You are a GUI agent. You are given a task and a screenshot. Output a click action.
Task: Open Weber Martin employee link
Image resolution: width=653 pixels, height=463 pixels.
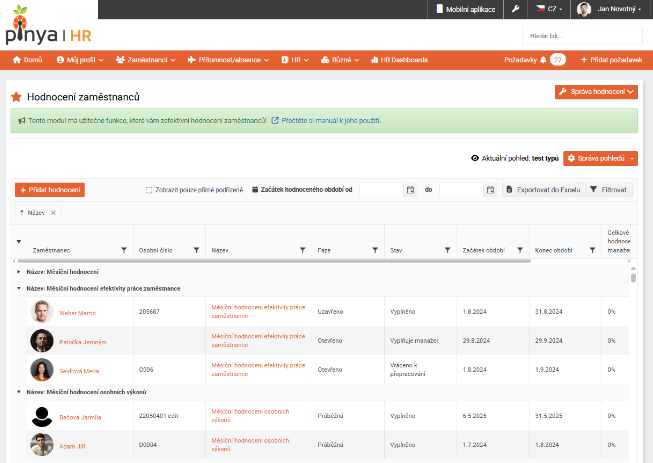[77, 313]
